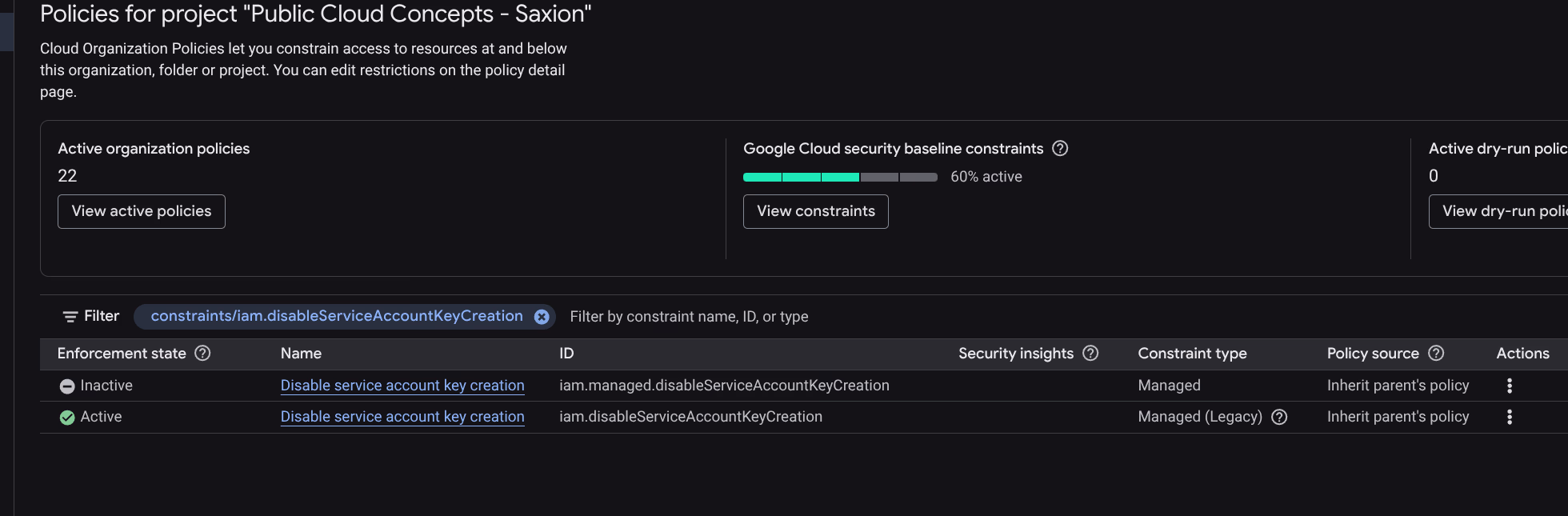Open help for security baseline constraints
Viewport: 1568px width, 516px height.
tap(1060, 149)
